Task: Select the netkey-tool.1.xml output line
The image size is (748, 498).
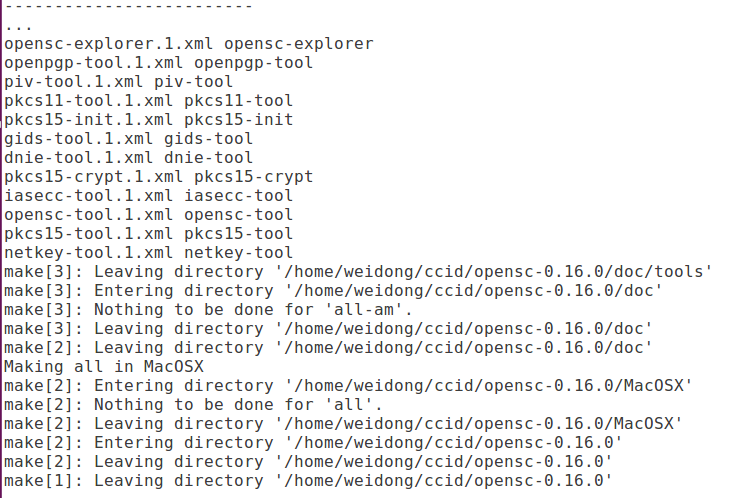Action: [x=148, y=253]
